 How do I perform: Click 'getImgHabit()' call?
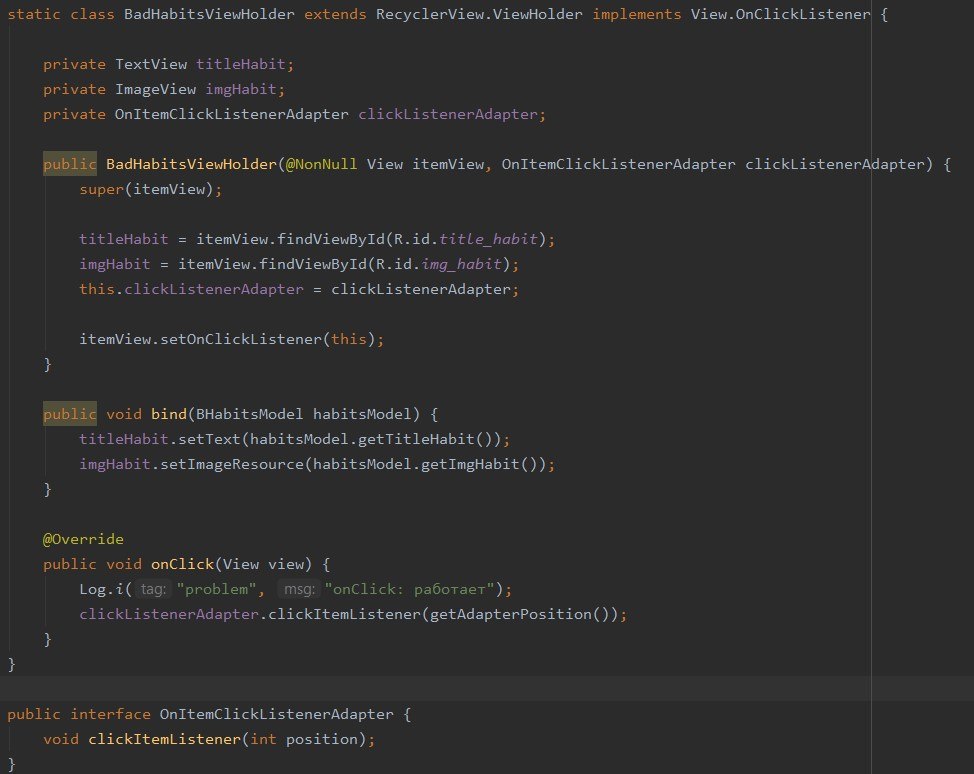(479, 464)
